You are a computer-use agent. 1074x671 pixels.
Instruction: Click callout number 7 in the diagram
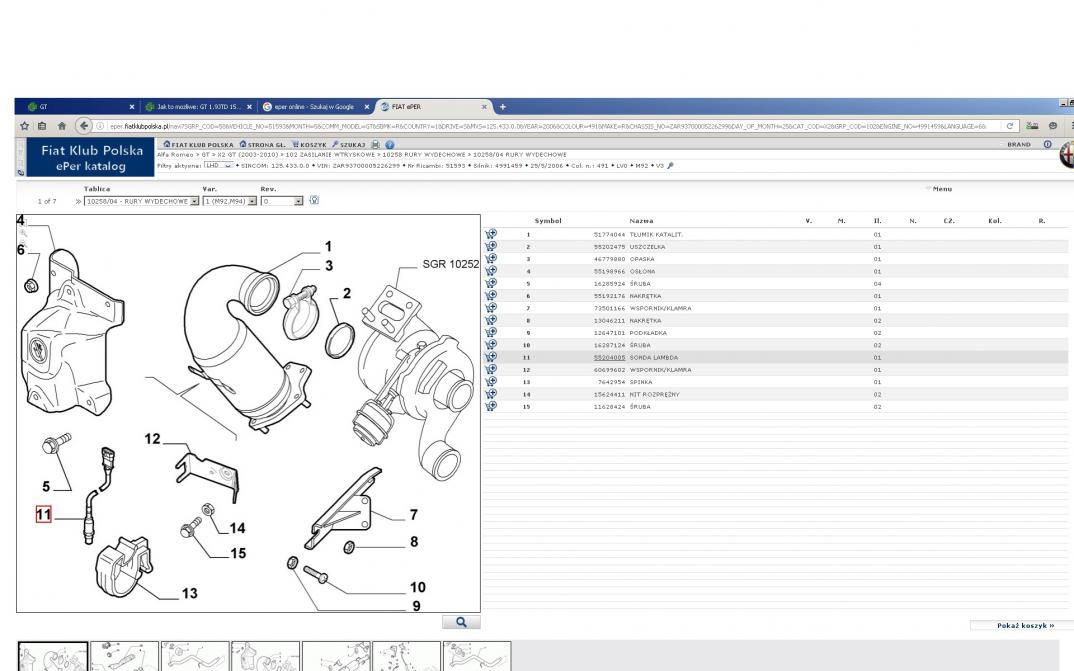coord(414,514)
